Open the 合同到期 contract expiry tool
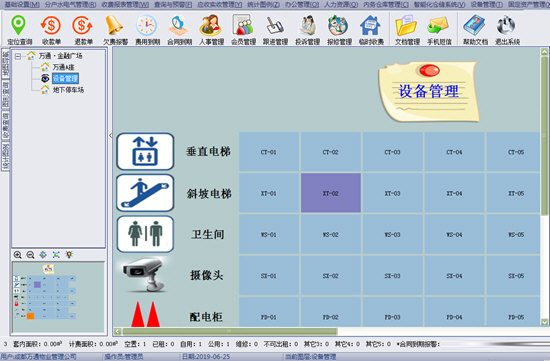Screen dimensions: 550x361 (x=179, y=30)
